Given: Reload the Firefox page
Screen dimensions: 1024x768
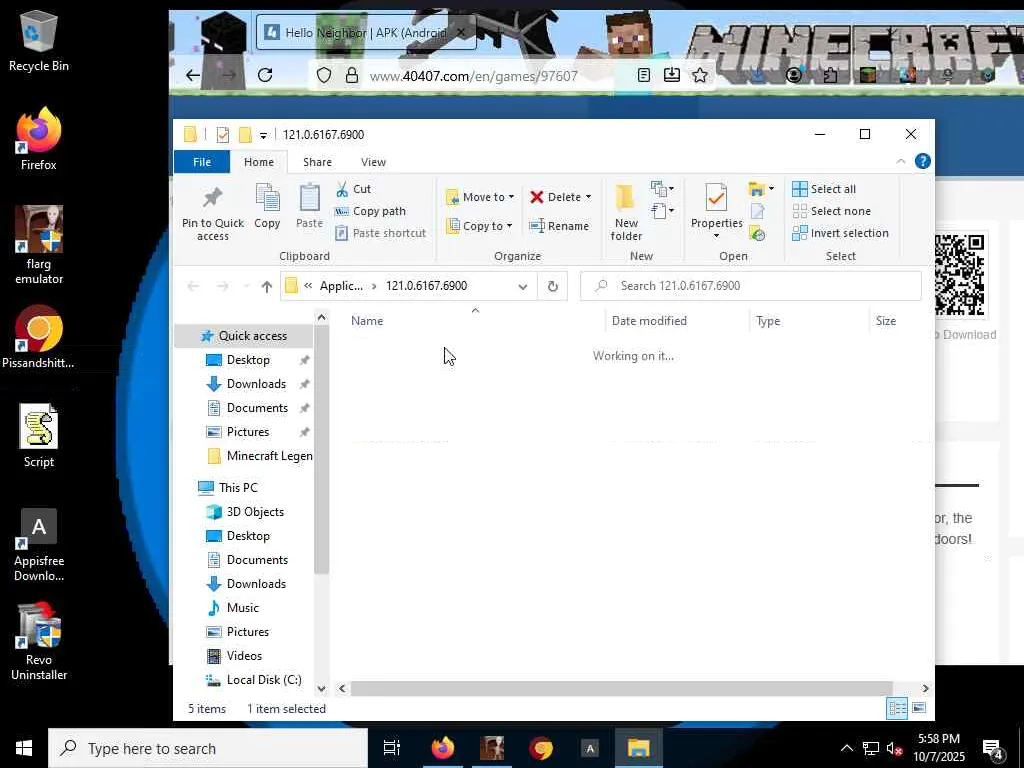Looking at the screenshot, I should (265, 75).
